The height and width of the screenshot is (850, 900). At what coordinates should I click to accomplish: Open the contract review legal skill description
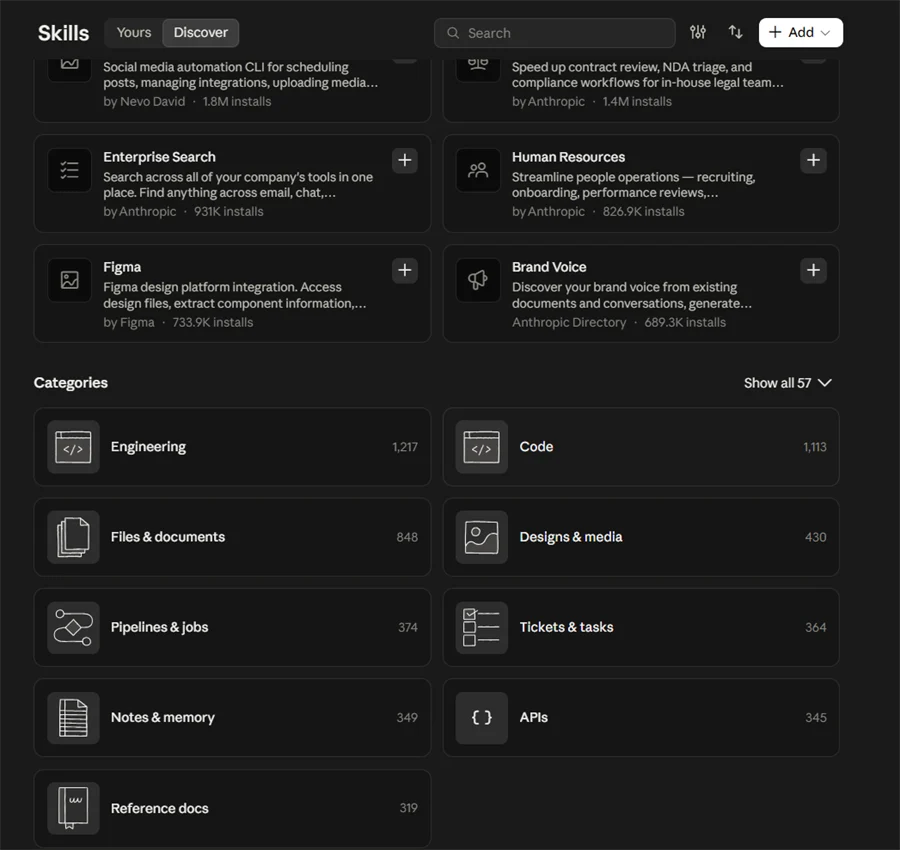click(647, 75)
